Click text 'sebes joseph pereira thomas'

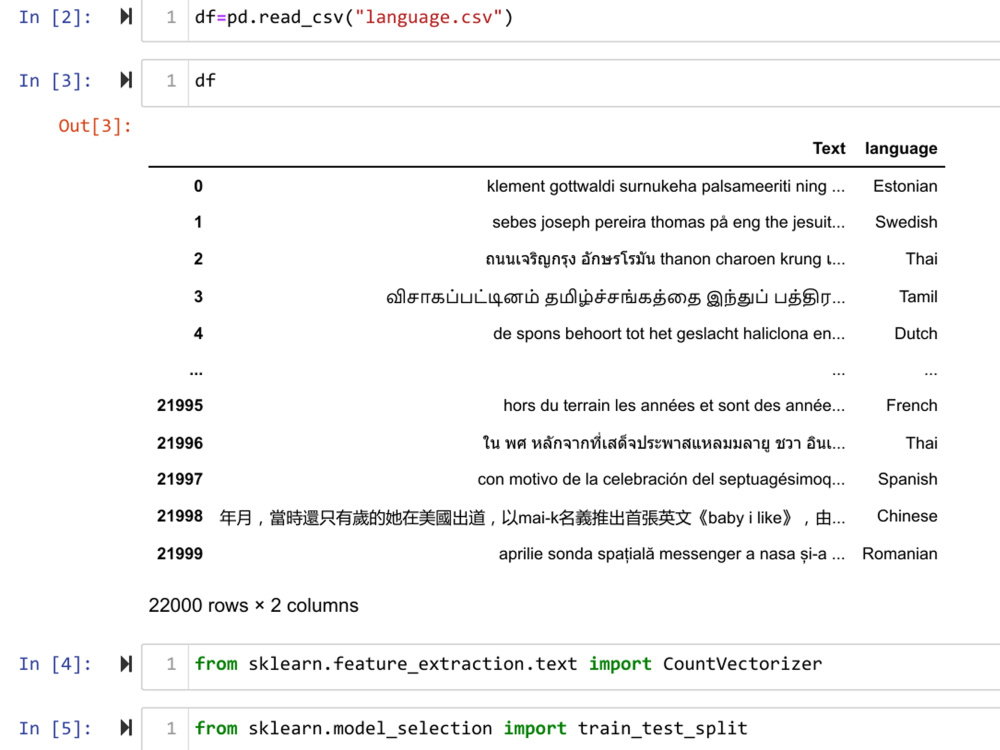599,222
